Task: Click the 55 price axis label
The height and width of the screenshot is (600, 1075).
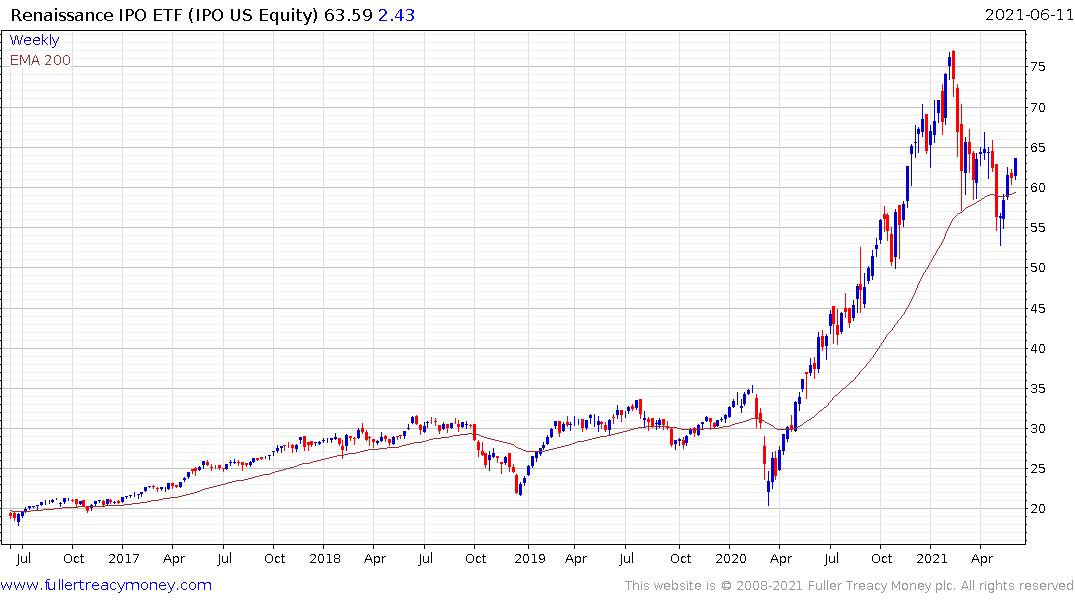Action: click(1037, 228)
